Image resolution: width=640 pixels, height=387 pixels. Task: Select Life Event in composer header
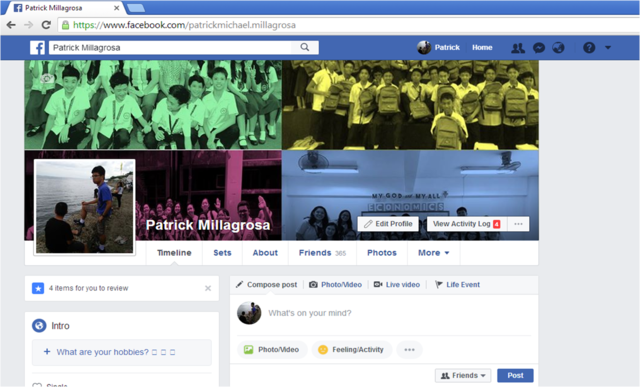457,285
